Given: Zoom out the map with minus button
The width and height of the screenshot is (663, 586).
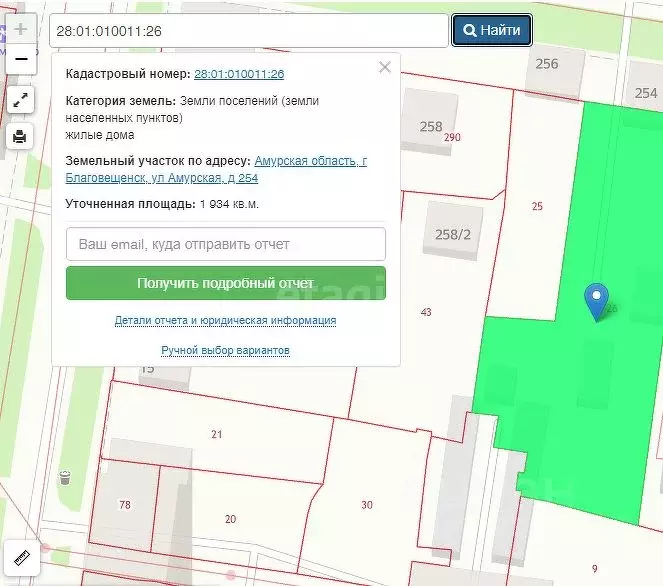Looking at the screenshot, I should [x=20, y=59].
